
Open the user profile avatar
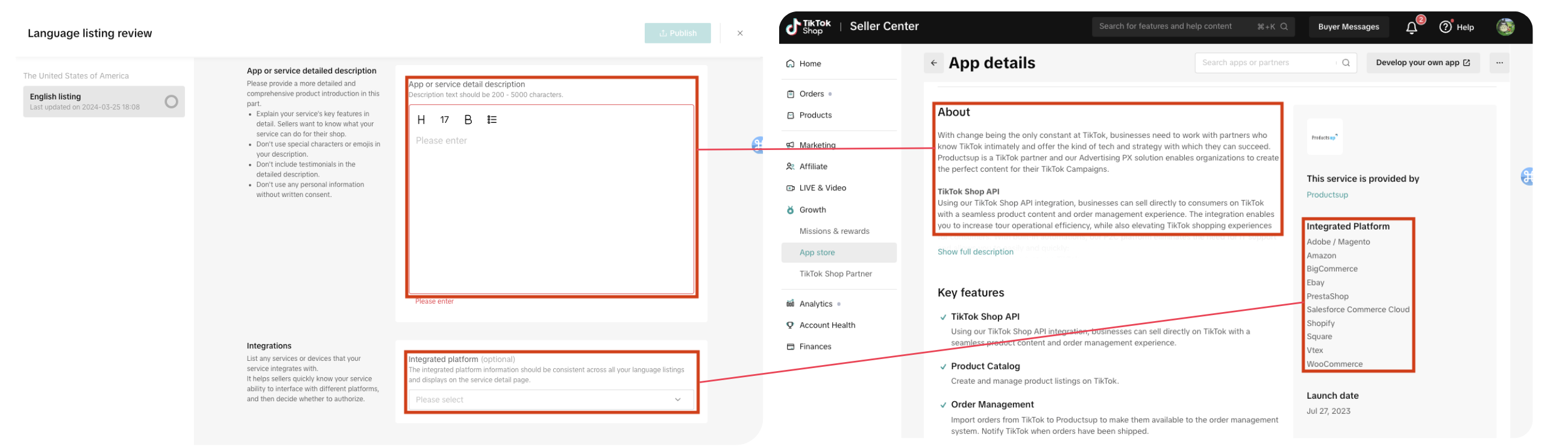pyautogui.click(x=1505, y=27)
